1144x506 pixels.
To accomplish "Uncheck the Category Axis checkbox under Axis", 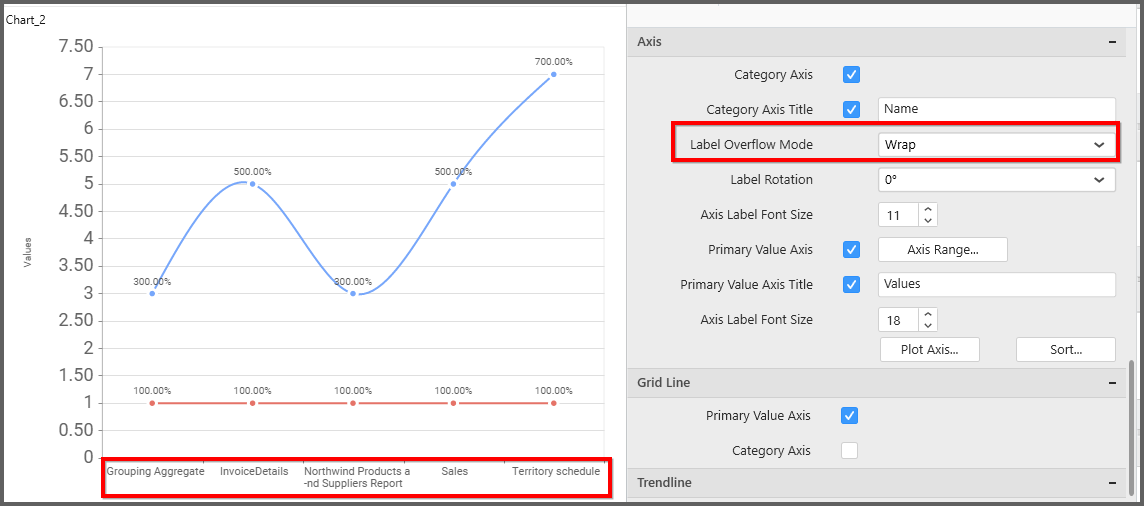I will [852, 75].
